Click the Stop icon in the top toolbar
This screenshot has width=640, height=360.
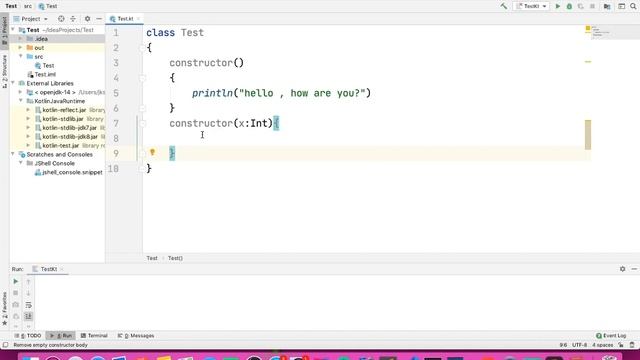(x=592, y=6)
